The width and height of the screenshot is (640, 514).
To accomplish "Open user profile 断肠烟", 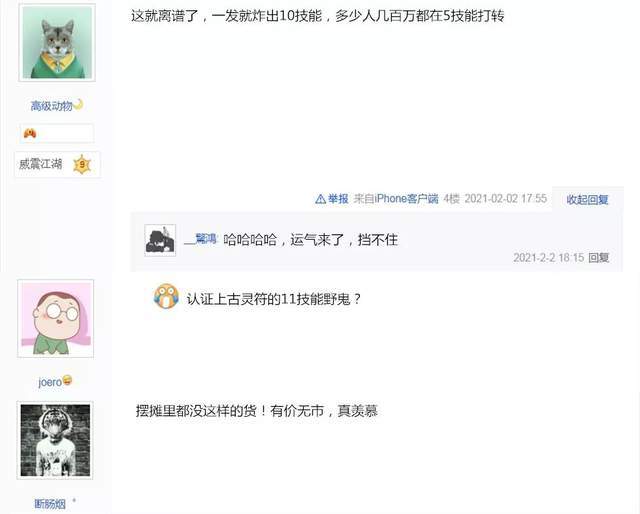I will (x=50, y=504).
